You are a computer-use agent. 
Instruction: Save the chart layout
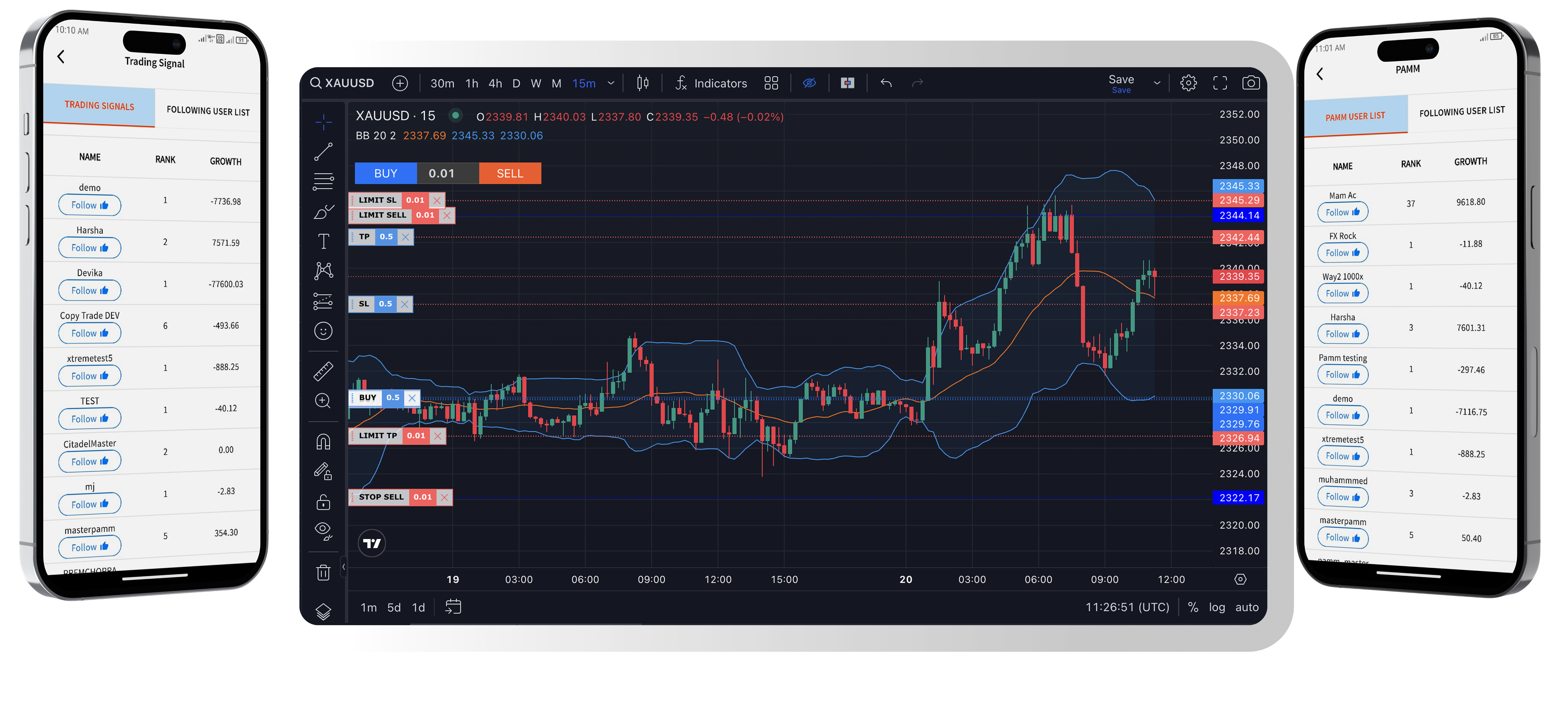pyautogui.click(x=1121, y=84)
